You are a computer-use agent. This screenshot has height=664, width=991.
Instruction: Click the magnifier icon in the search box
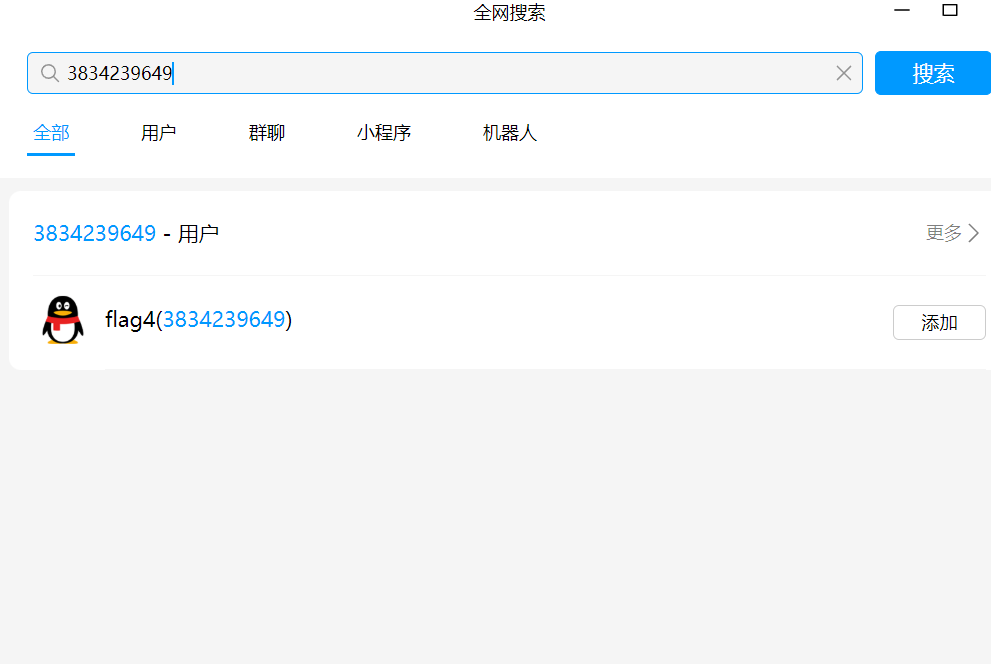[49, 73]
